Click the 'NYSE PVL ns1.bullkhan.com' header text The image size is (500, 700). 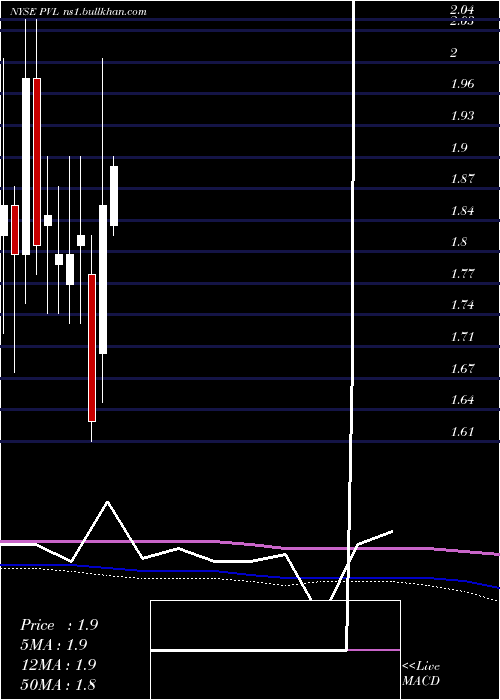(79, 11)
